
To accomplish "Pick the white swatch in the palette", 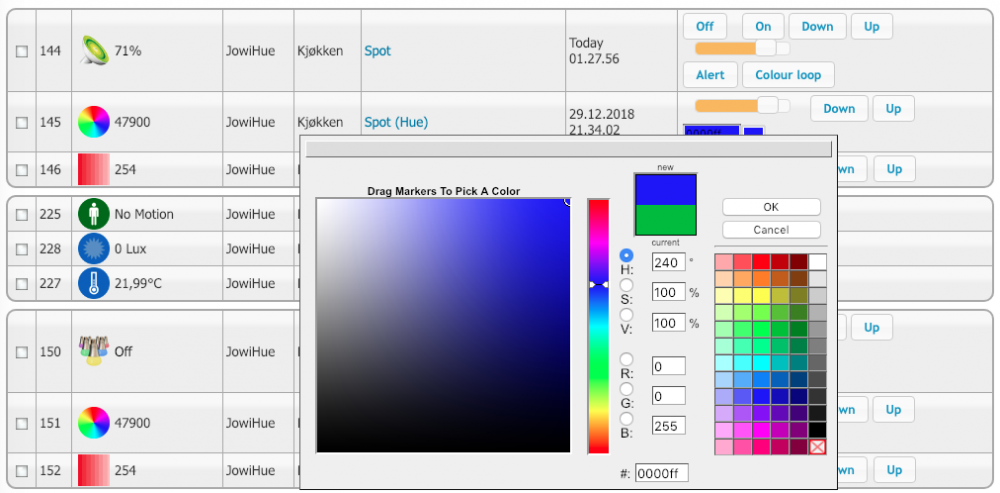I will click(817, 262).
